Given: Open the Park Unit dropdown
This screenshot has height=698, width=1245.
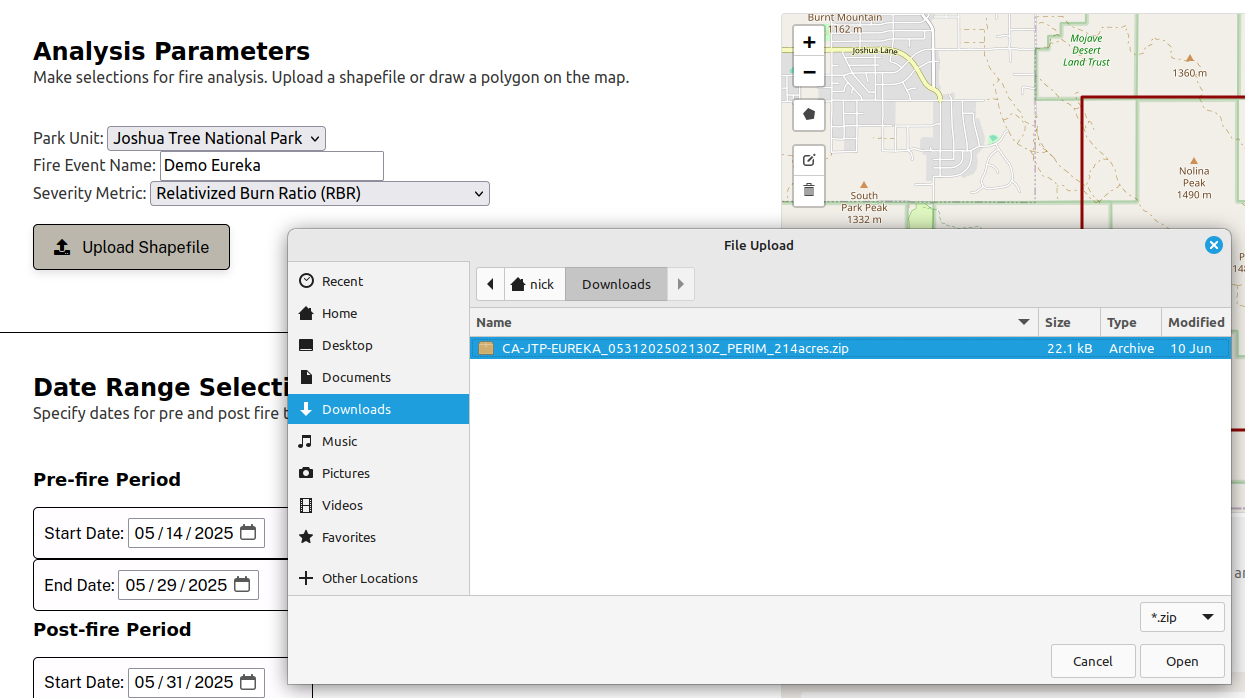Looking at the screenshot, I should 216,139.
